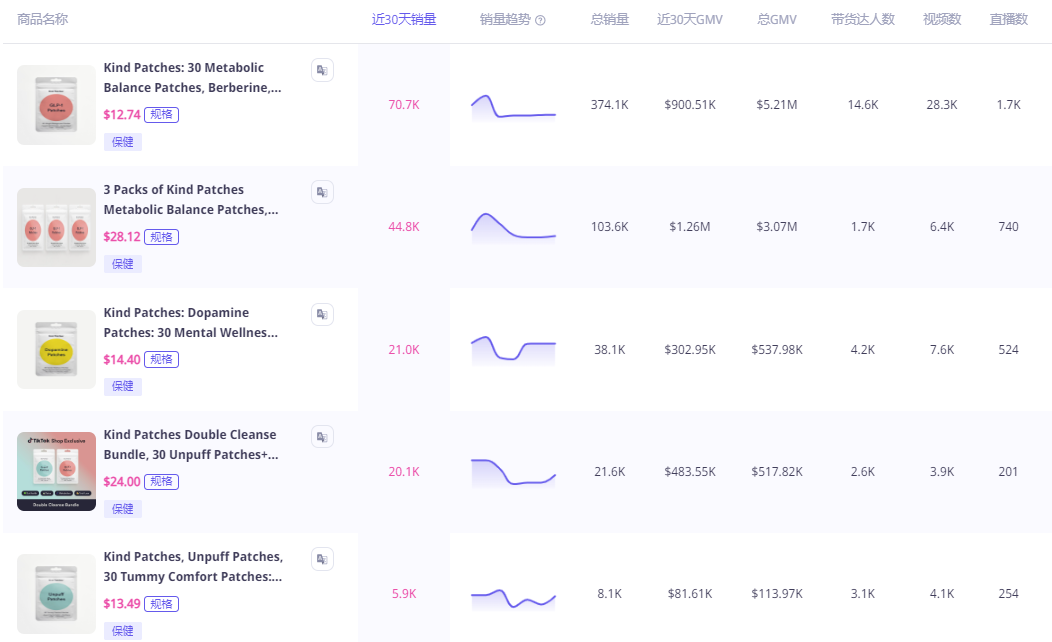Click translate icon beside Dopamine Patches
This screenshot has height=642, width=1052.
pyautogui.click(x=322, y=315)
